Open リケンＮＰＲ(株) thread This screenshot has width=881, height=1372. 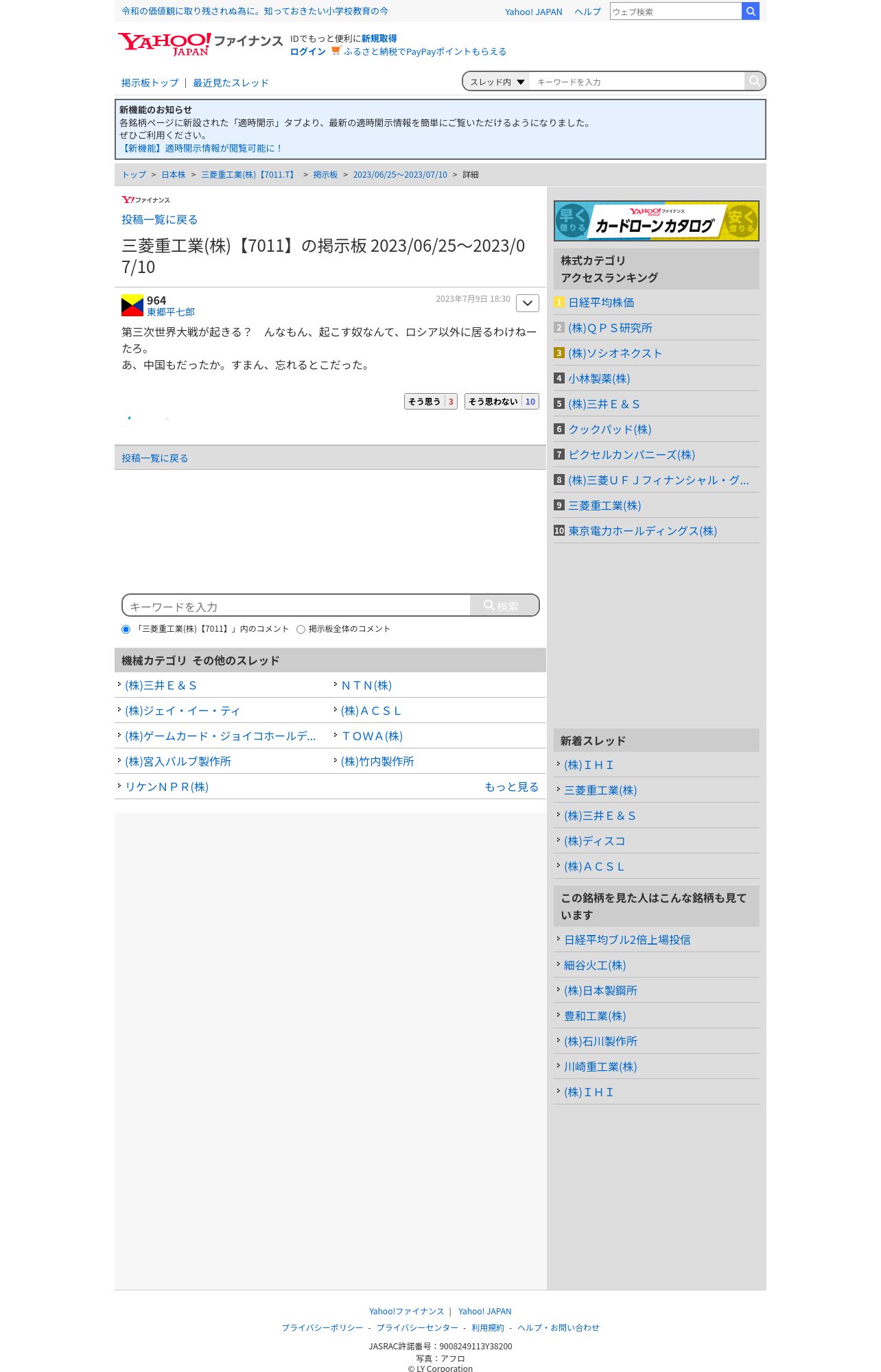167,787
